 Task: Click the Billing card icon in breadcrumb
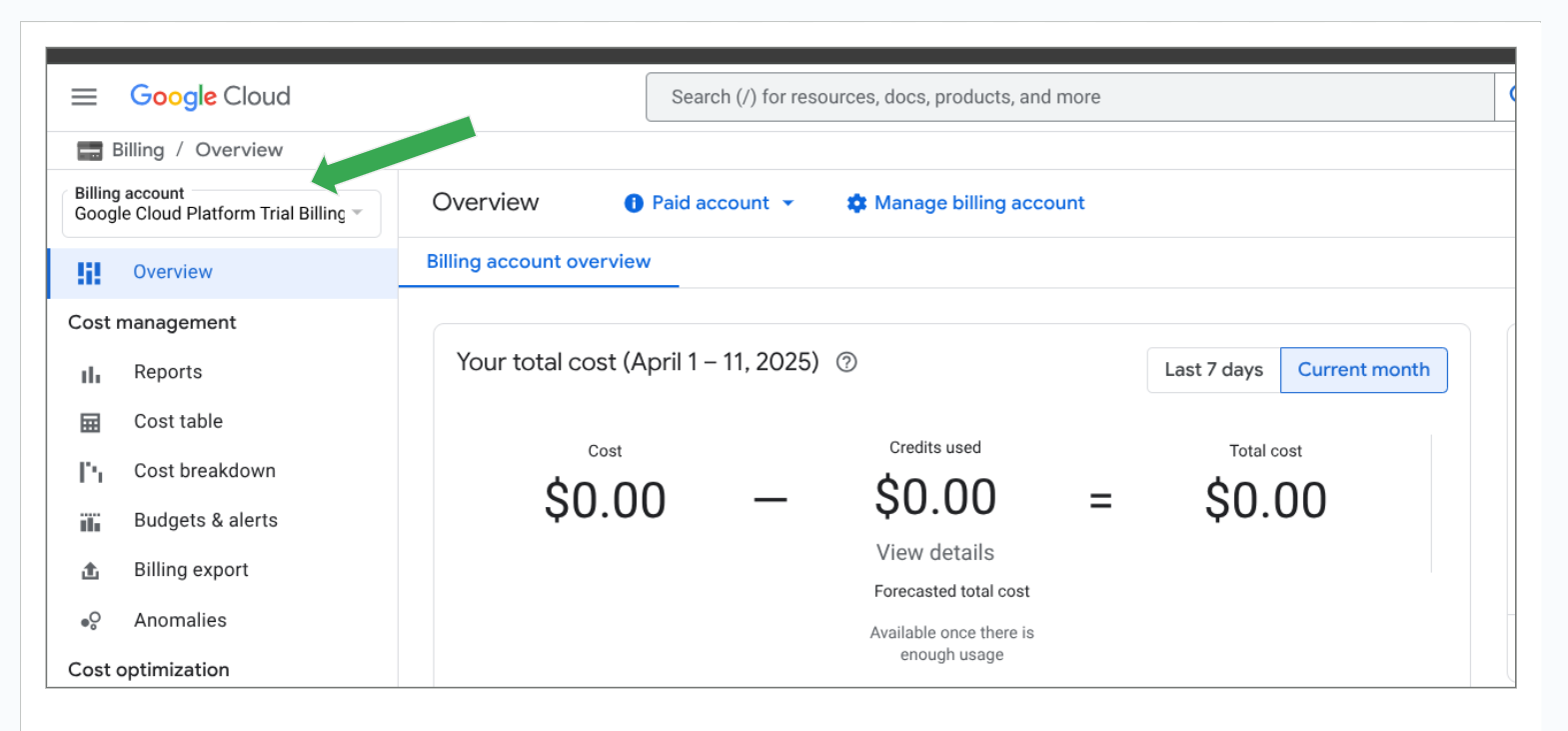pyautogui.click(x=90, y=151)
